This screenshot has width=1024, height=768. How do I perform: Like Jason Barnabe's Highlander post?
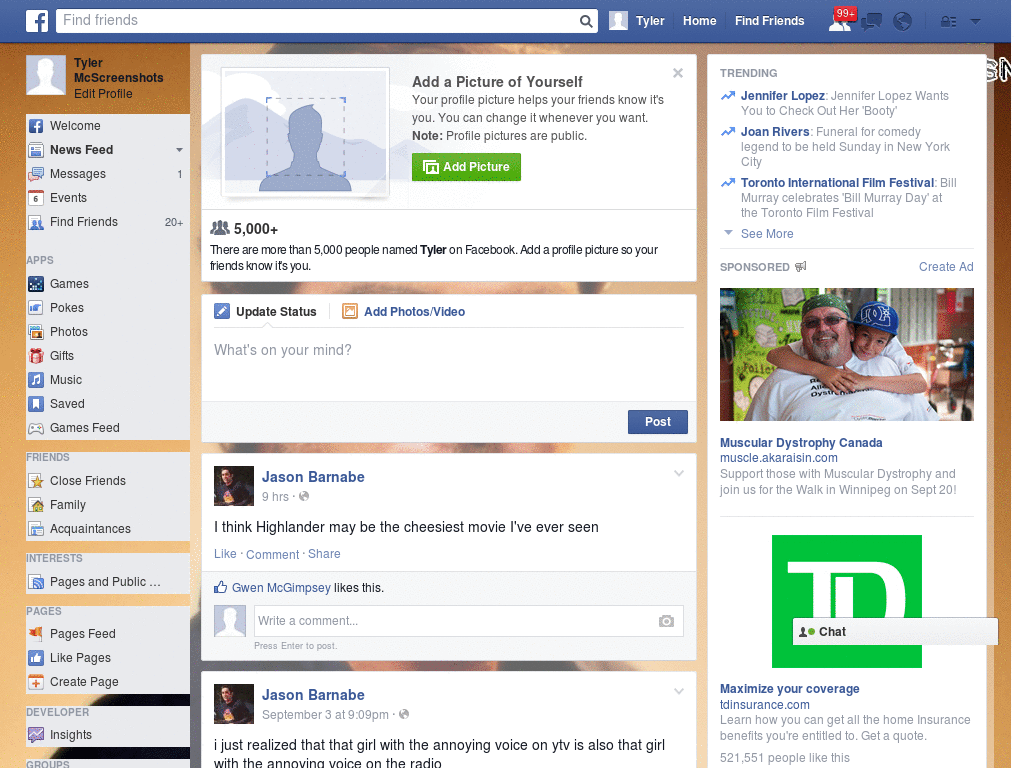click(x=225, y=553)
